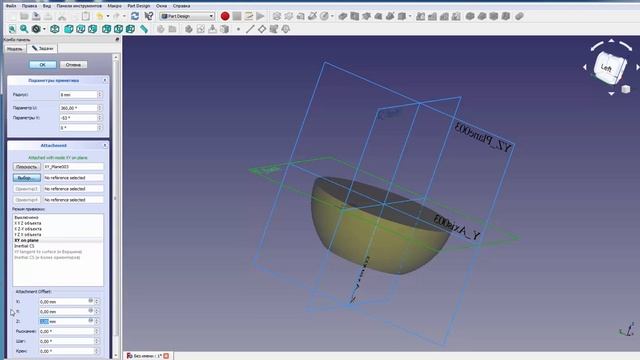The image size is (640, 360).
Task: Open the Вид menu
Action: click(x=47, y=6)
